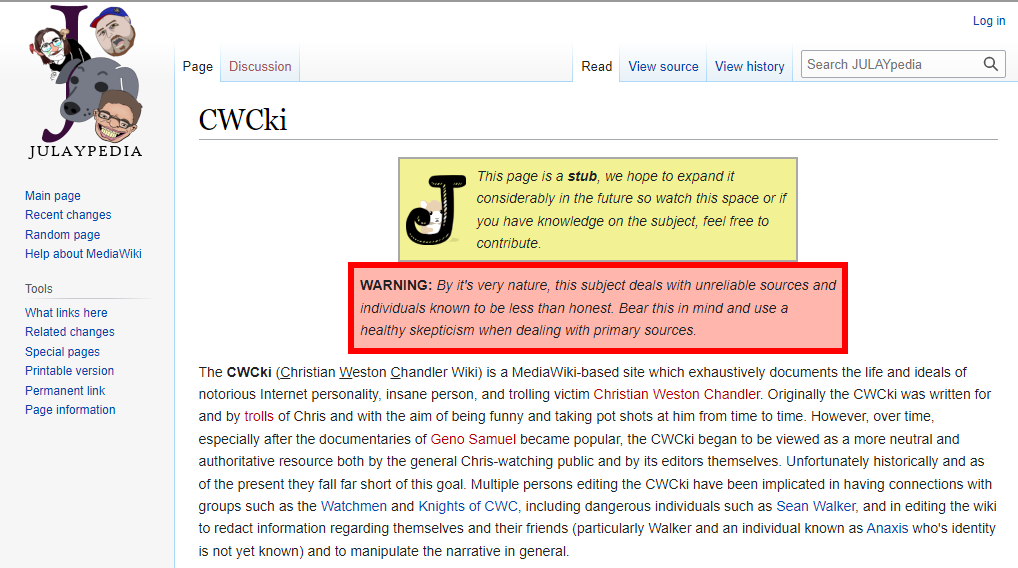Switch to the View source tab
The height and width of the screenshot is (568, 1018).
[x=663, y=67]
